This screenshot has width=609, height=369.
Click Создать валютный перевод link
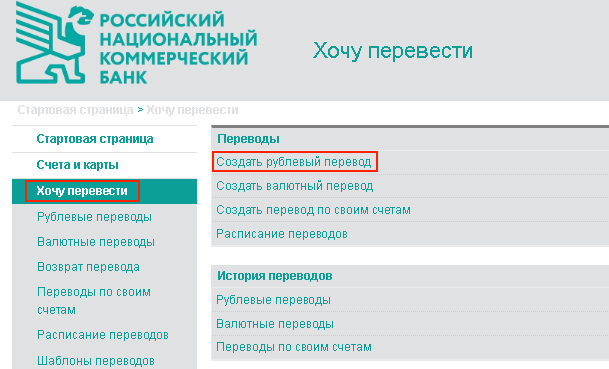[295, 186]
